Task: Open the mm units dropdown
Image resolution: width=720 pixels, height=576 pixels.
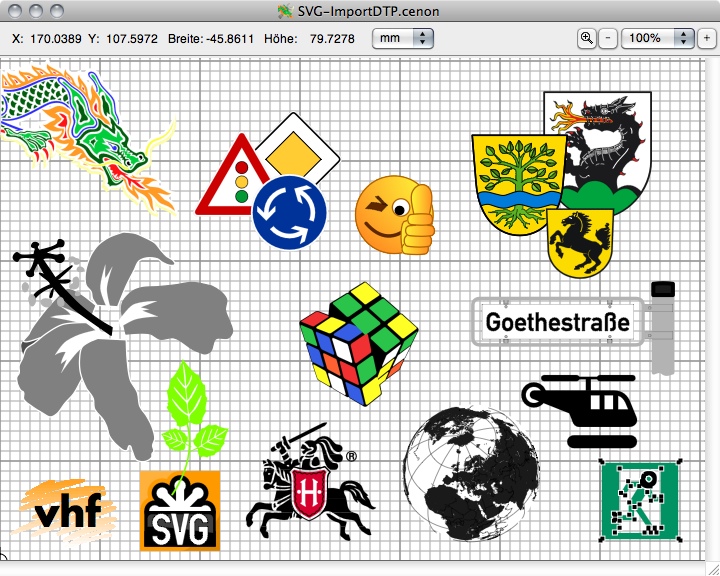Action: tap(403, 38)
